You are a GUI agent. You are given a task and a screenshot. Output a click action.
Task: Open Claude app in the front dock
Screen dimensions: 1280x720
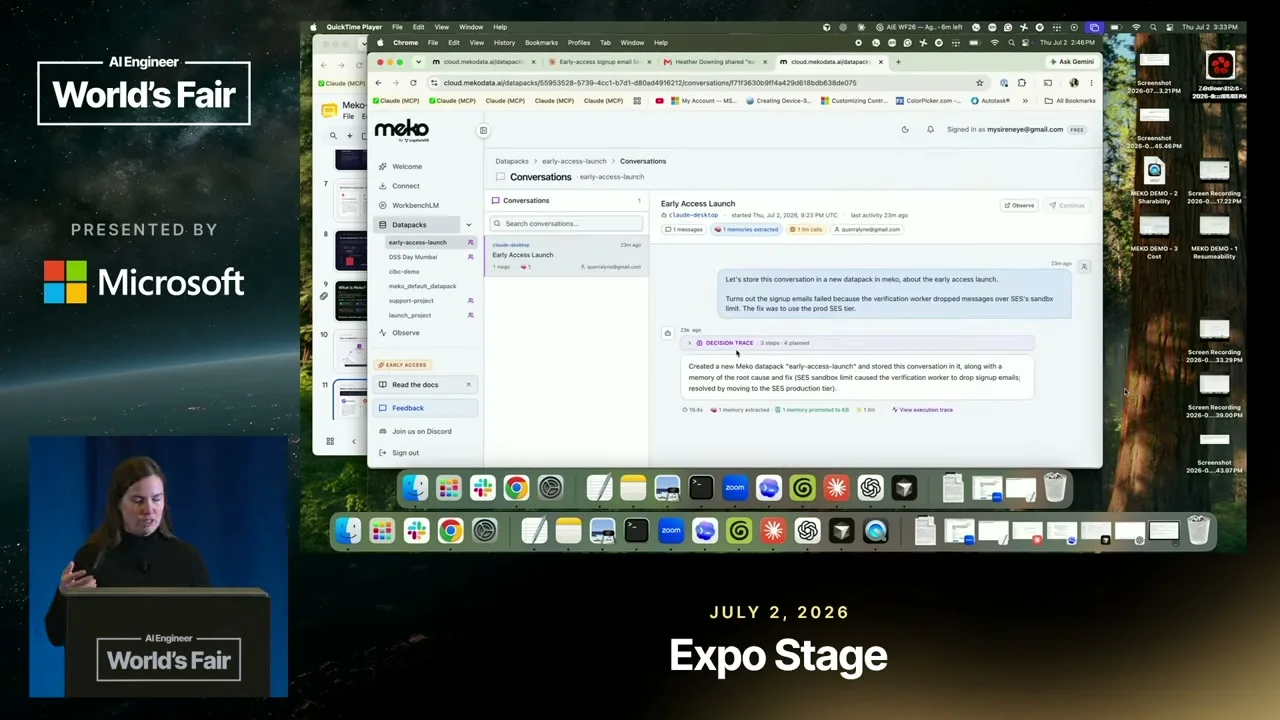[773, 531]
